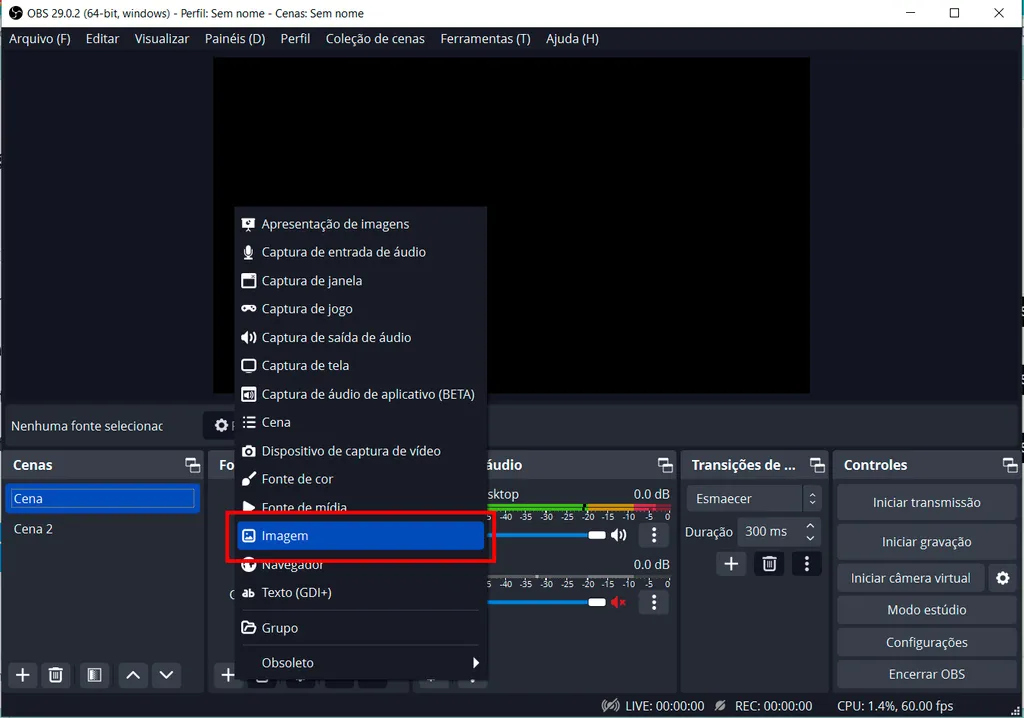This screenshot has width=1024, height=718.
Task: Add a new scene with the plus button in Cenas
Action: click(x=23, y=675)
